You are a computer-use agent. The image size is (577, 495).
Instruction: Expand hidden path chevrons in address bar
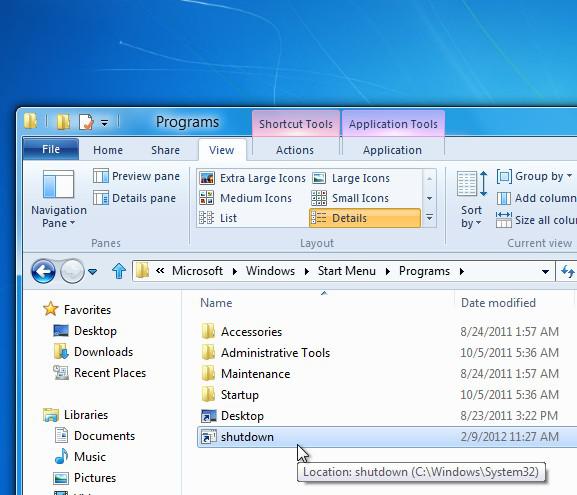pyautogui.click(x=160, y=271)
